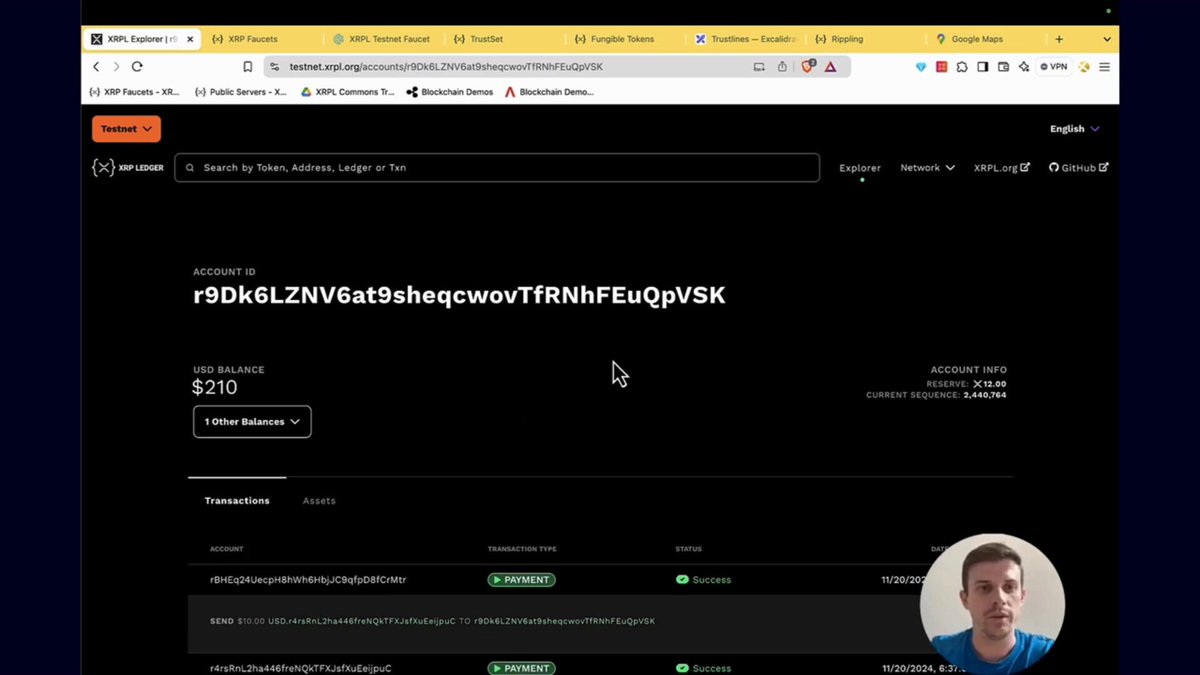Viewport: 1200px width, 675px height.
Task: Click the bookmark icon beside the address bar
Action: point(247,67)
